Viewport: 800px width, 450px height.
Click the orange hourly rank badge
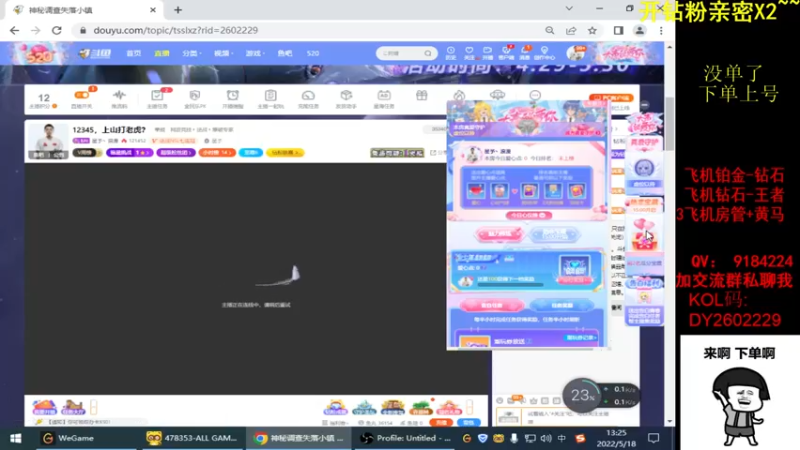tap(217, 153)
